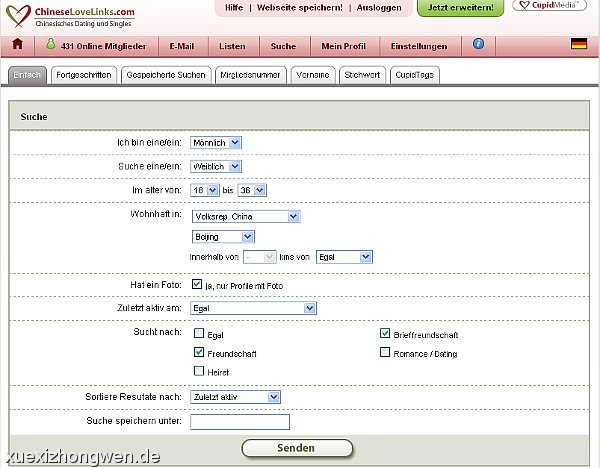Screen dimensions: 600x468
Task: Expand the Volksrep. China country dropdown
Action: (x=245, y=216)
